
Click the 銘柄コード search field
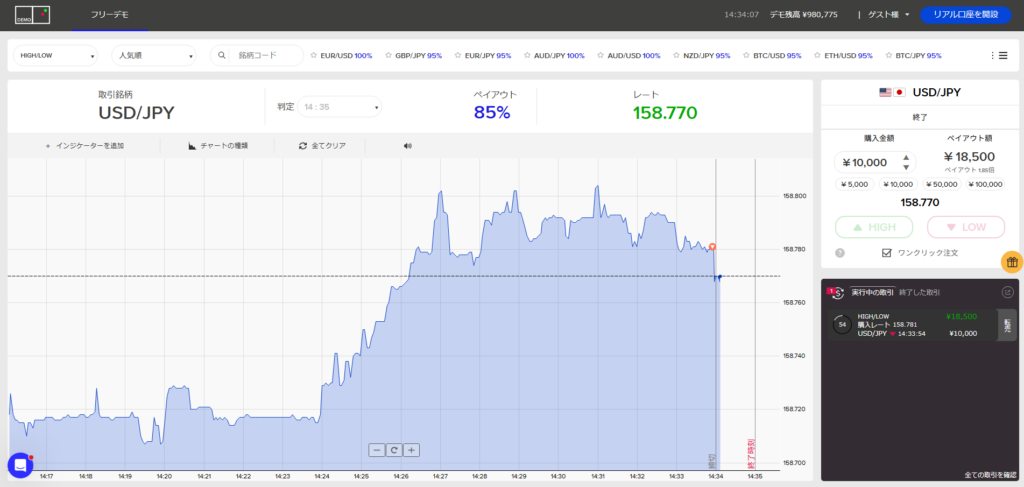click(266, 56)
